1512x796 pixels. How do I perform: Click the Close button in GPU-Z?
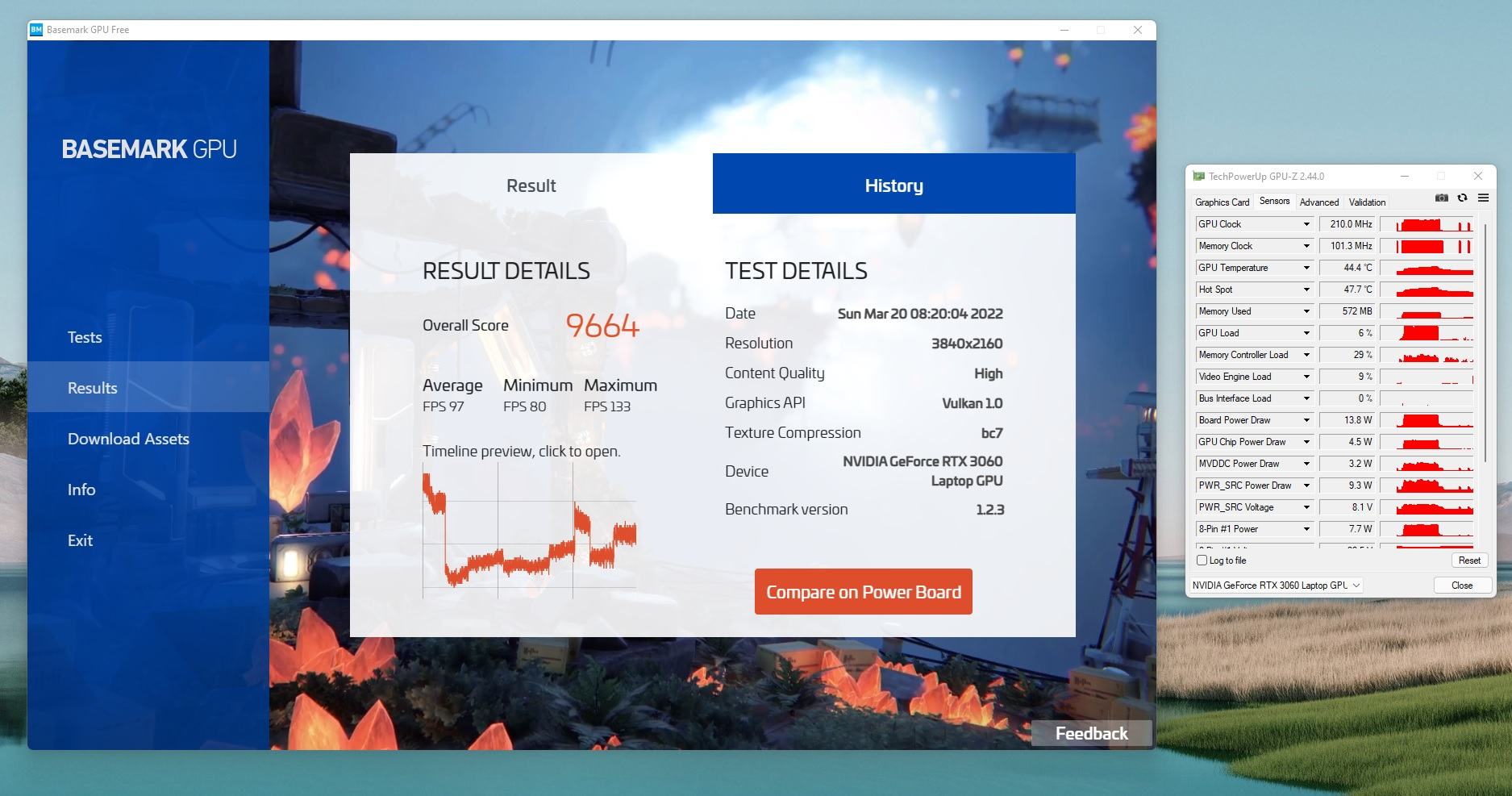[1462, 586]
